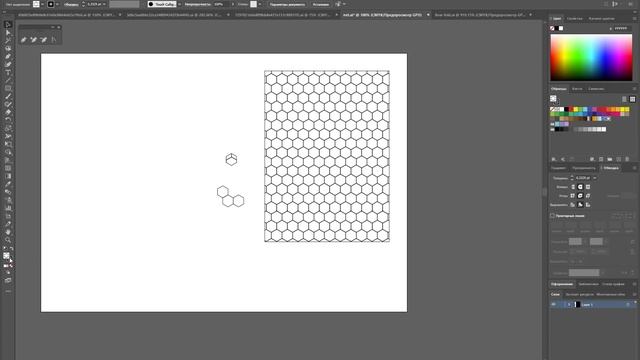Pick Pen tool in floating tear-off panel
The width and height of the screenshot is (640, 360).
point(24,40)
